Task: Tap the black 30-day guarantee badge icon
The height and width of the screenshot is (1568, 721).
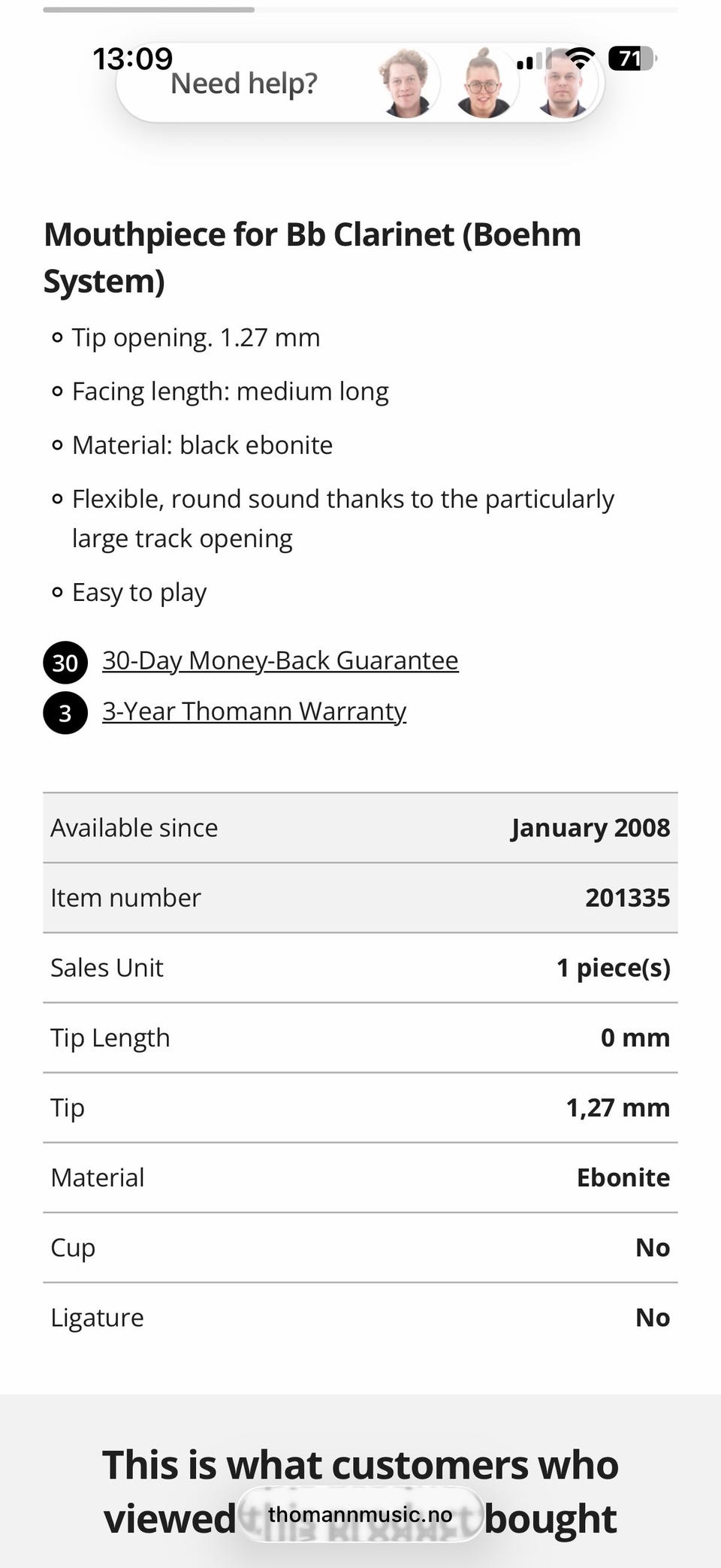Action: click(x=65, y=662)
